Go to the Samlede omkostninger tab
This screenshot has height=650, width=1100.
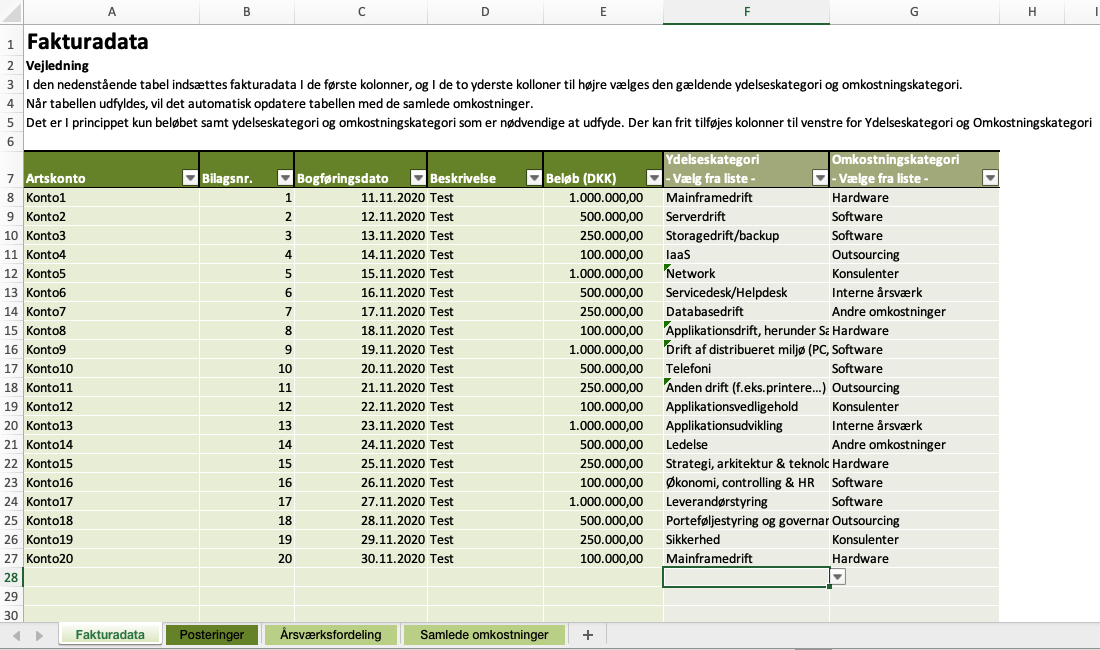[484, 635]
